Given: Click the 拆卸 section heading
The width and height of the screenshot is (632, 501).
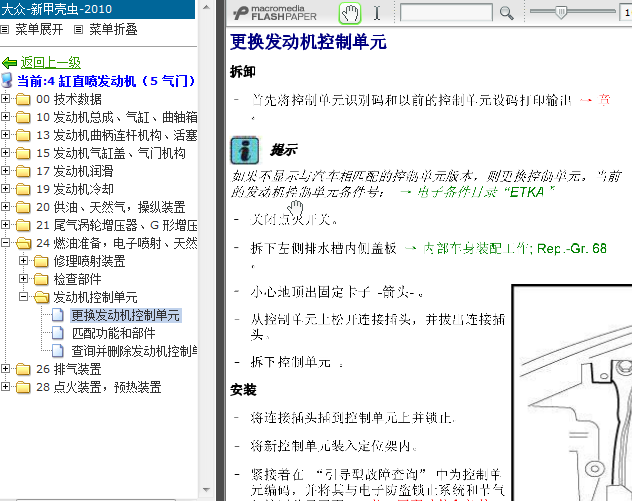Looking at the screenshot, I should (243, 72).
